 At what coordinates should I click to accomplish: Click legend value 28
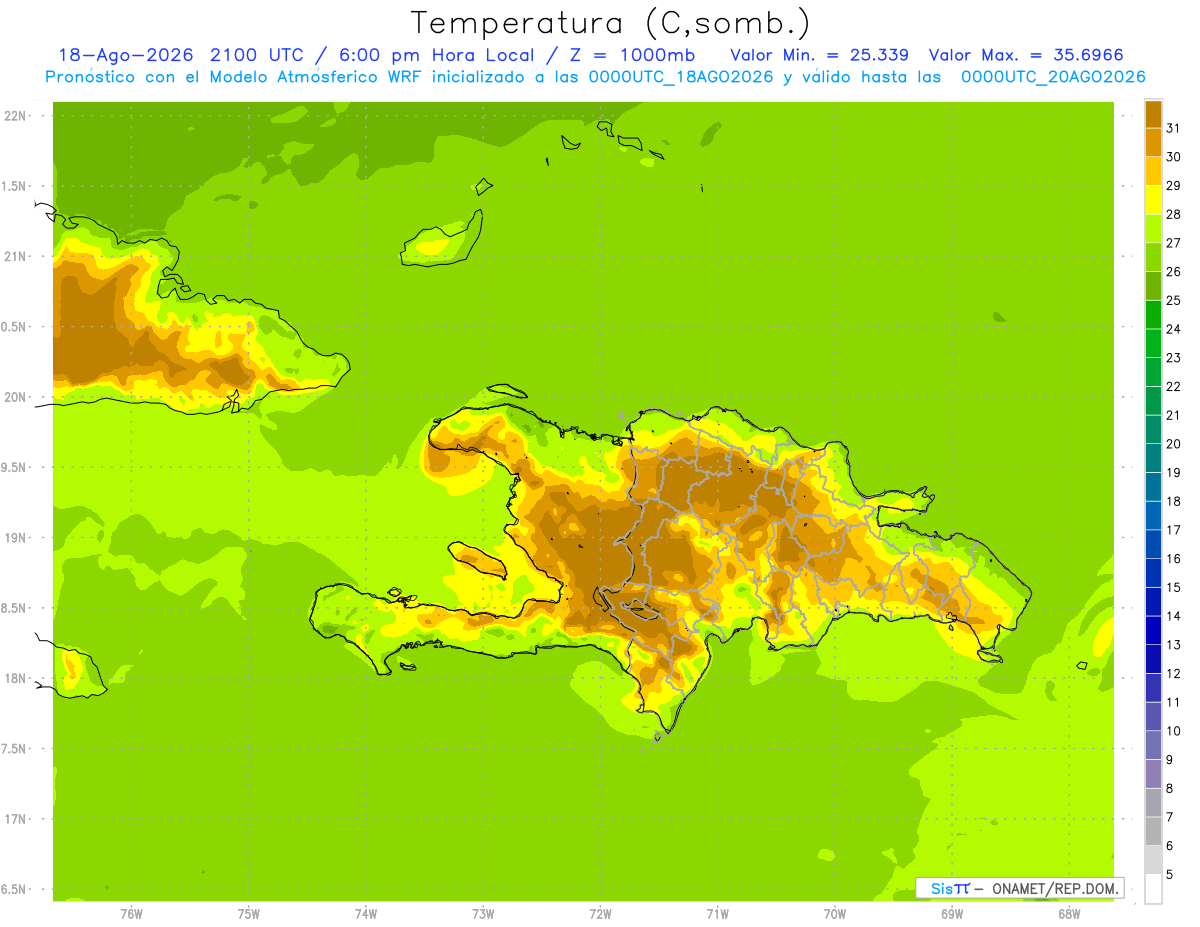[1173, 214]
